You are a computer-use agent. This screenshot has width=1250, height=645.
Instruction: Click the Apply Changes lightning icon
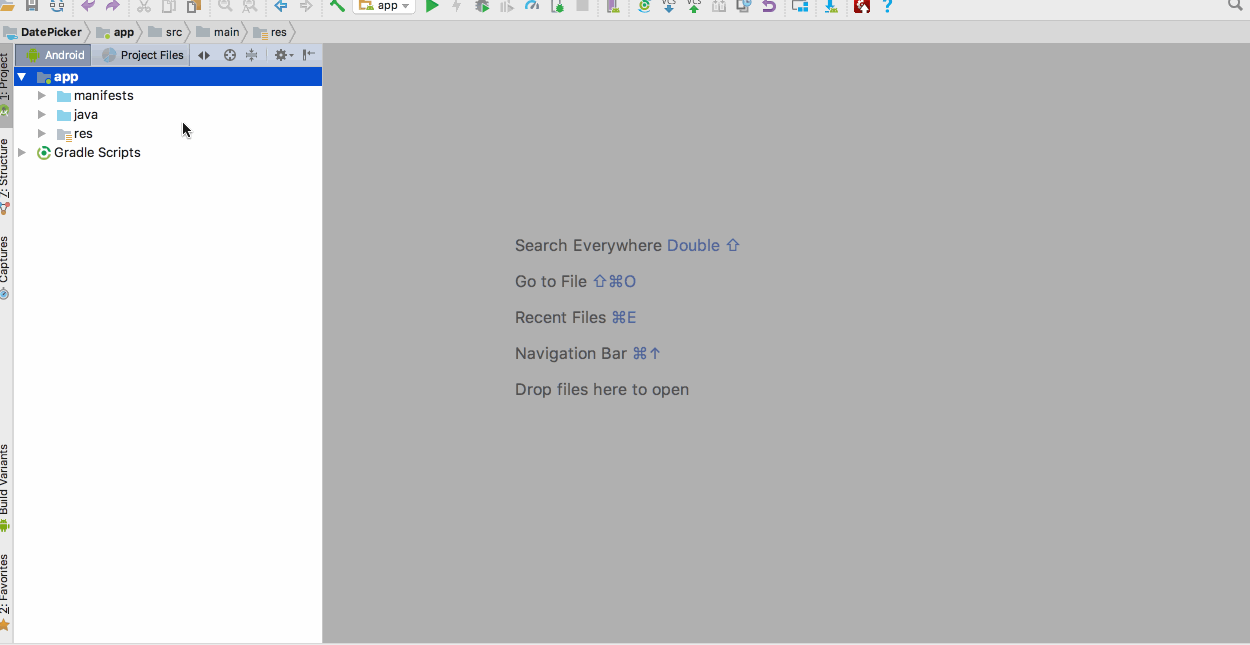pyautogui.click(x=457, y=6)
